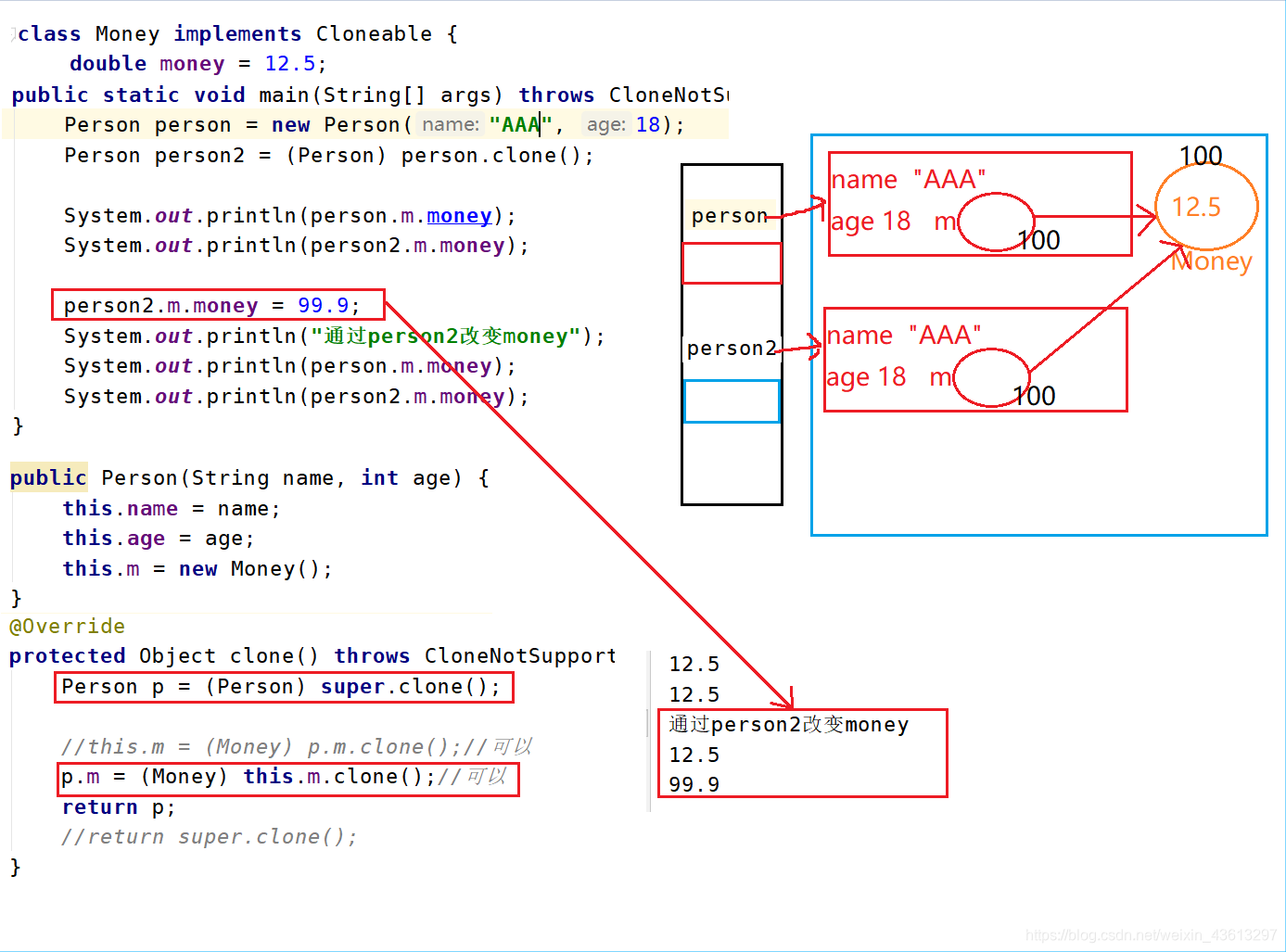Click the 'age:' parameter hint in new Person

click(x=606, y=124)
